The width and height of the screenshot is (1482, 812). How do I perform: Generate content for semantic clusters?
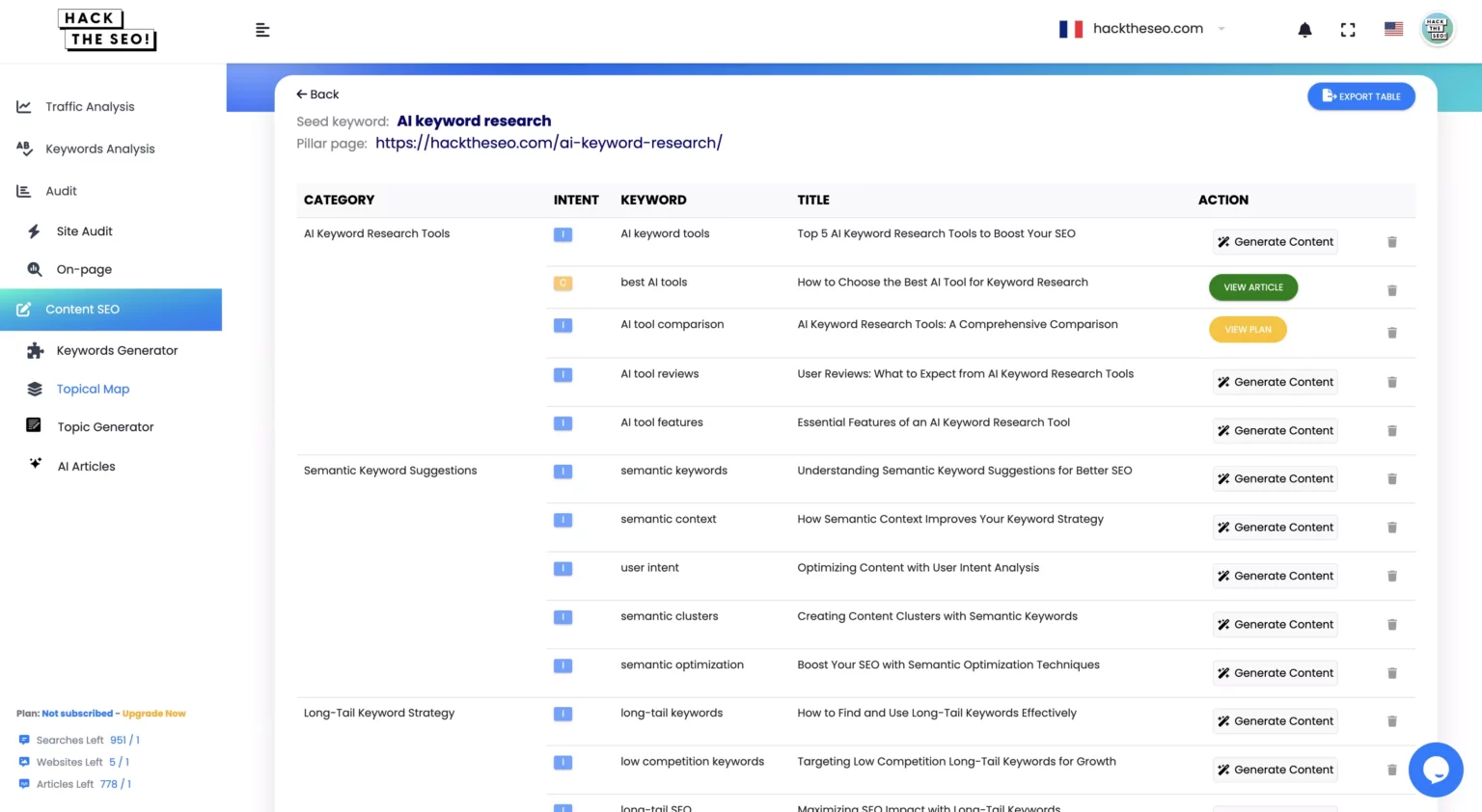tap(1275, 625)
